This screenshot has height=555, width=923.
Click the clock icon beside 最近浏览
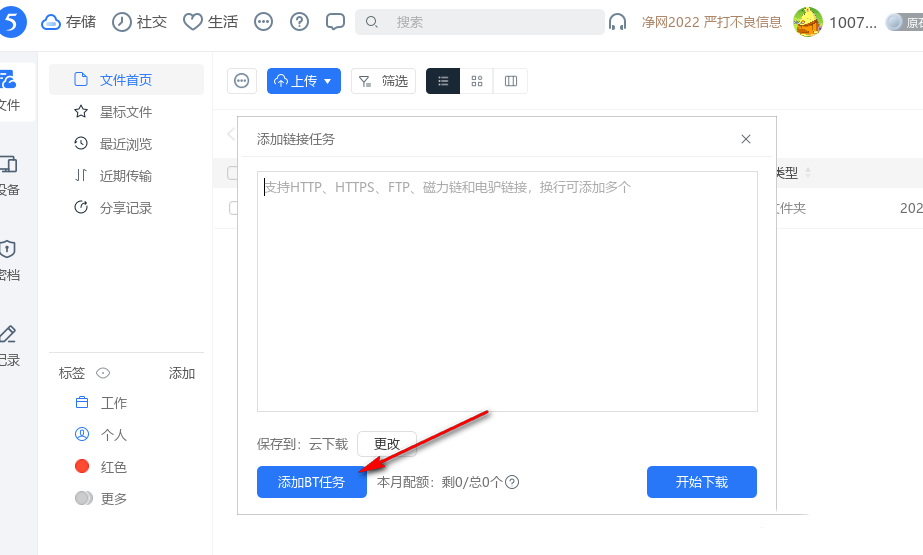tap(81, 143)
